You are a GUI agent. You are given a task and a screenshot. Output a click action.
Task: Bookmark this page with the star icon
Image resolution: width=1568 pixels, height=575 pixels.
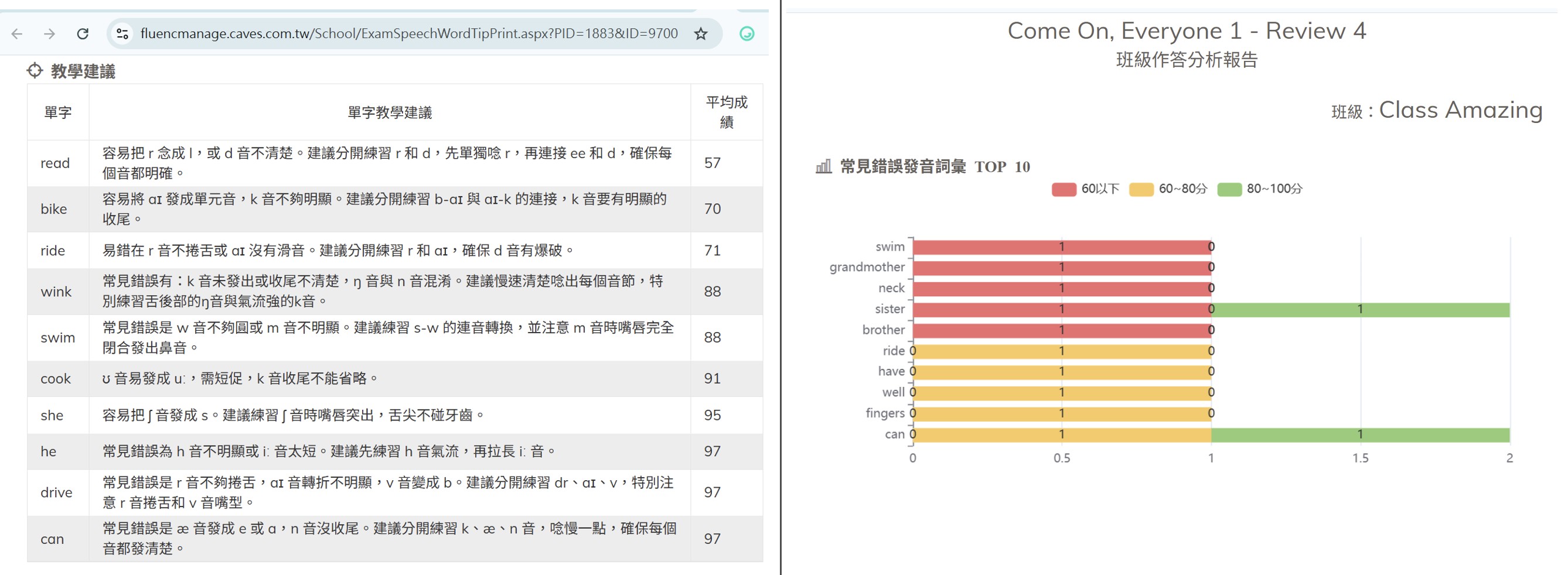pos(701,33)
